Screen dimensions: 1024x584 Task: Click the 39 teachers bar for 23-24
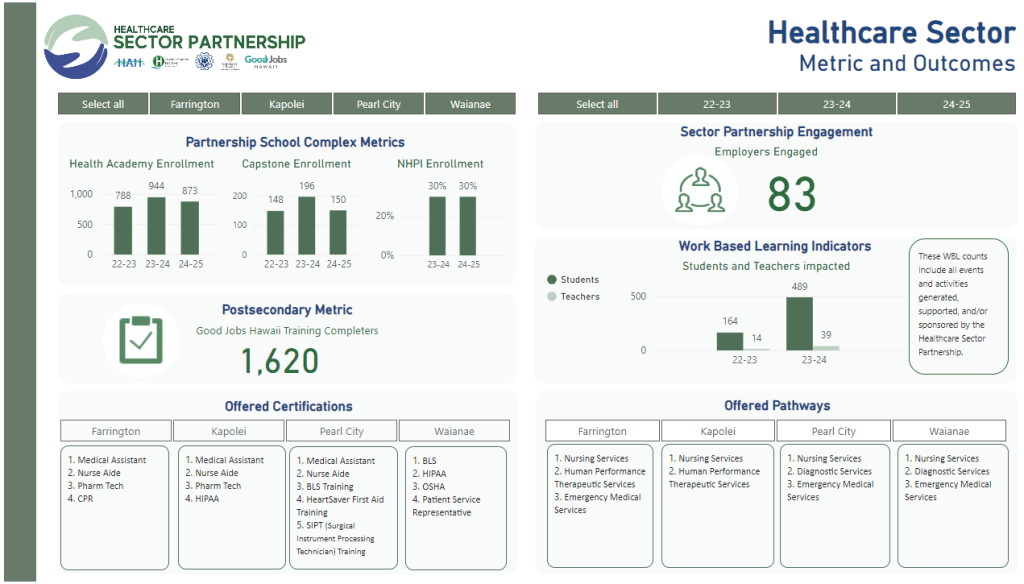click(826, 348)
